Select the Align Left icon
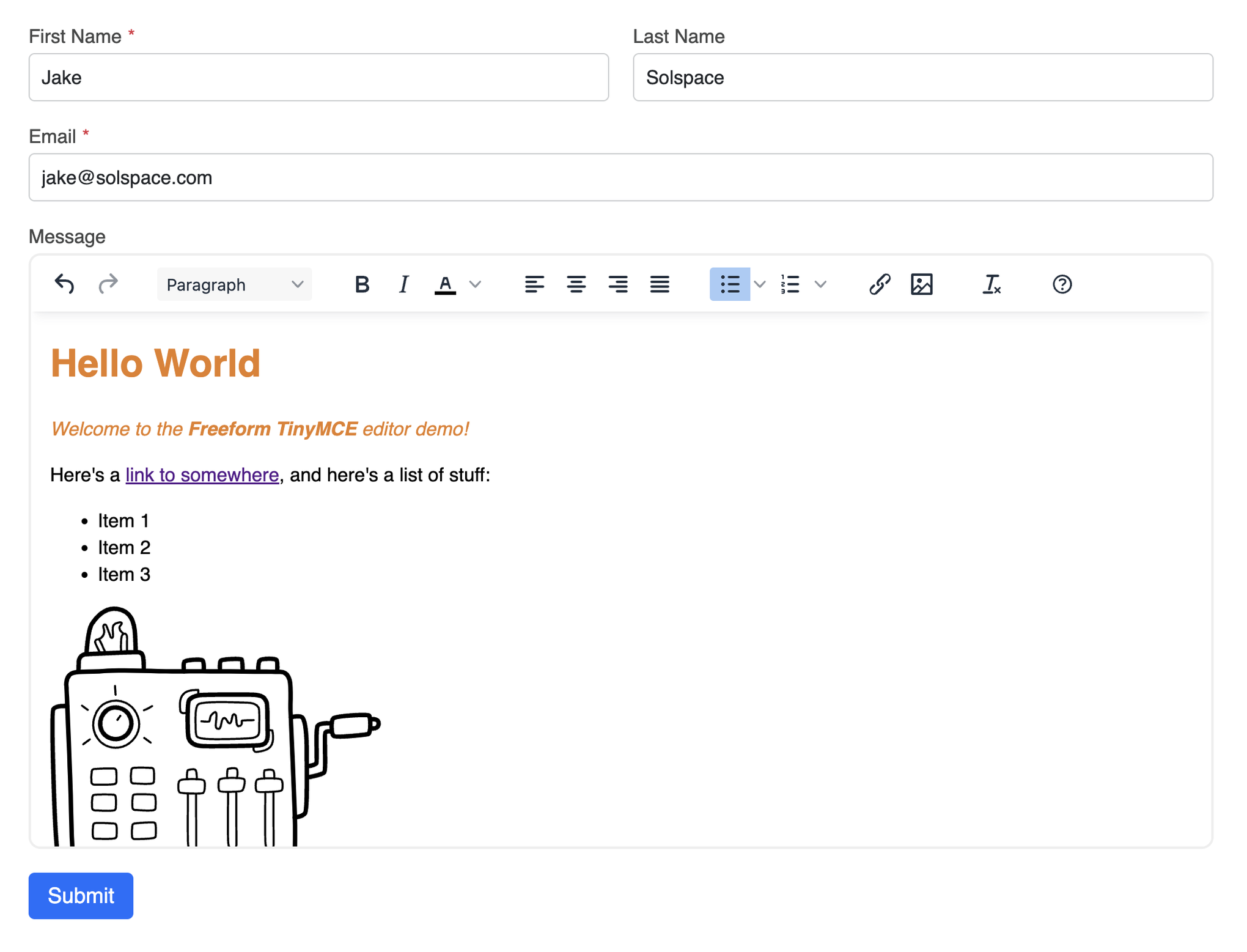This screenshot has height=952, width=1247. 534,284
